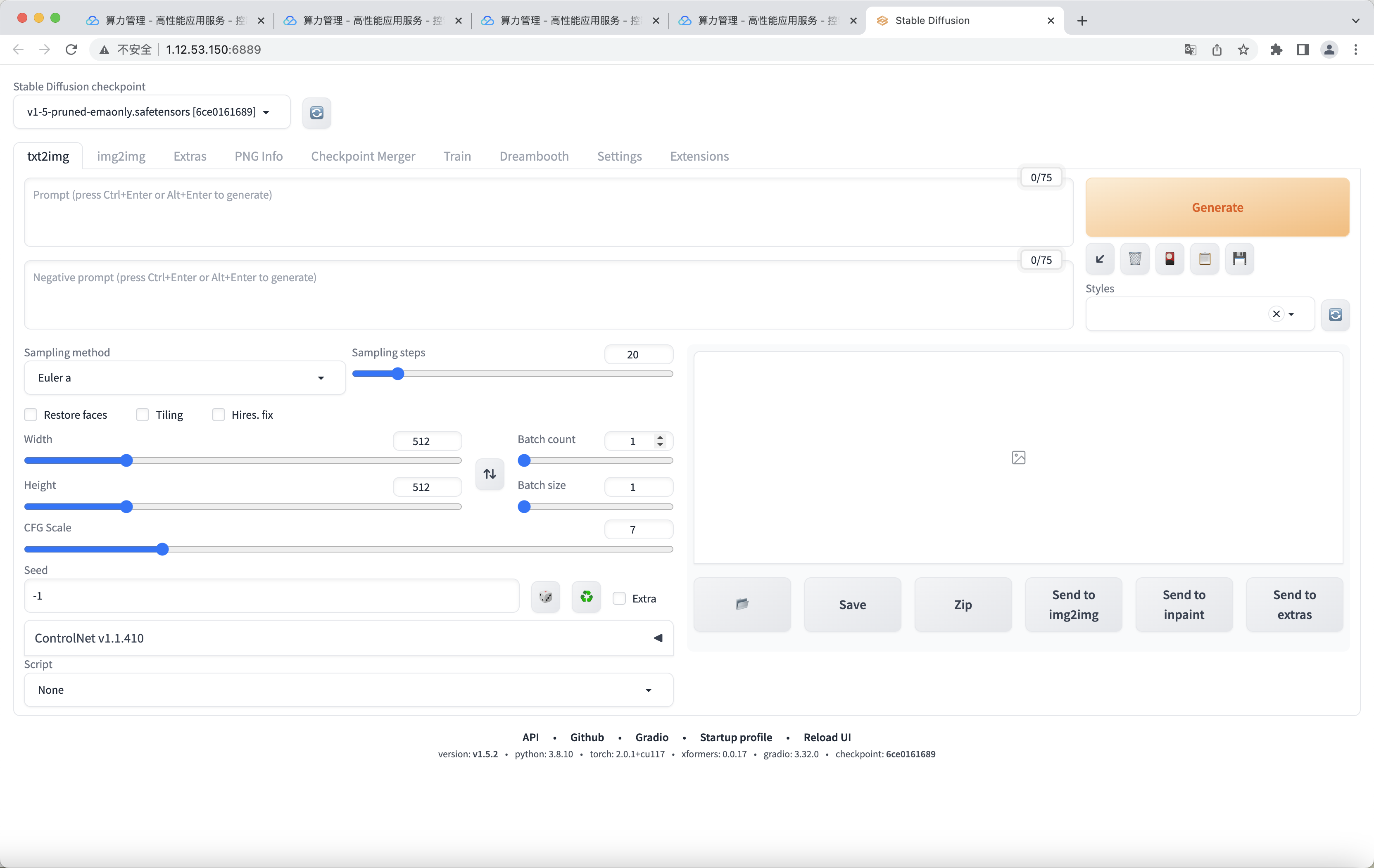Click the read-generation-parameters arrow icon
This screenshot has width=1374, height=868.
pyautogui.click(x=1100, y=259)
